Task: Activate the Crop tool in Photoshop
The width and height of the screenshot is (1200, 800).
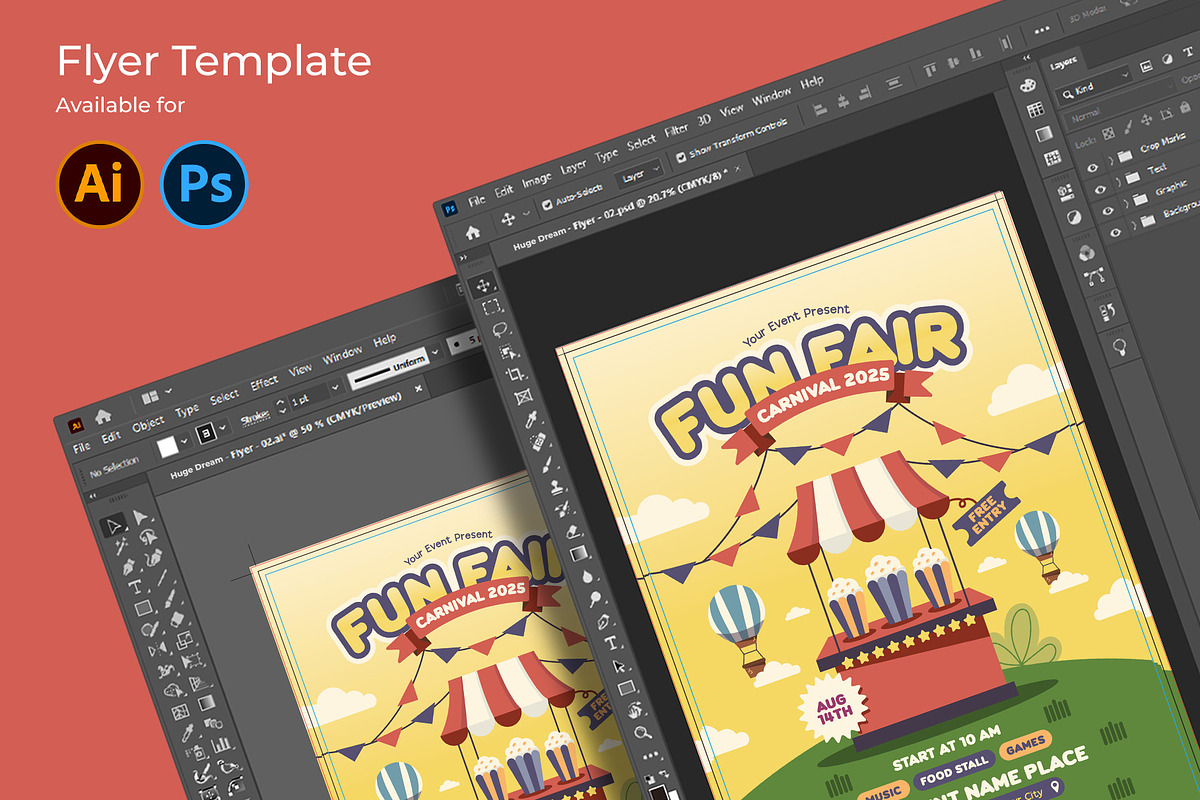Action: pyautogui.click(x=515, y=374)
